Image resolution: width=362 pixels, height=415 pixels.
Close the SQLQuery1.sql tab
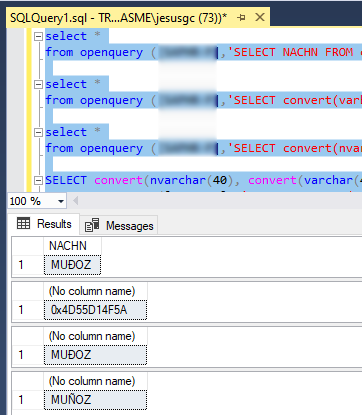coord(260,17)
